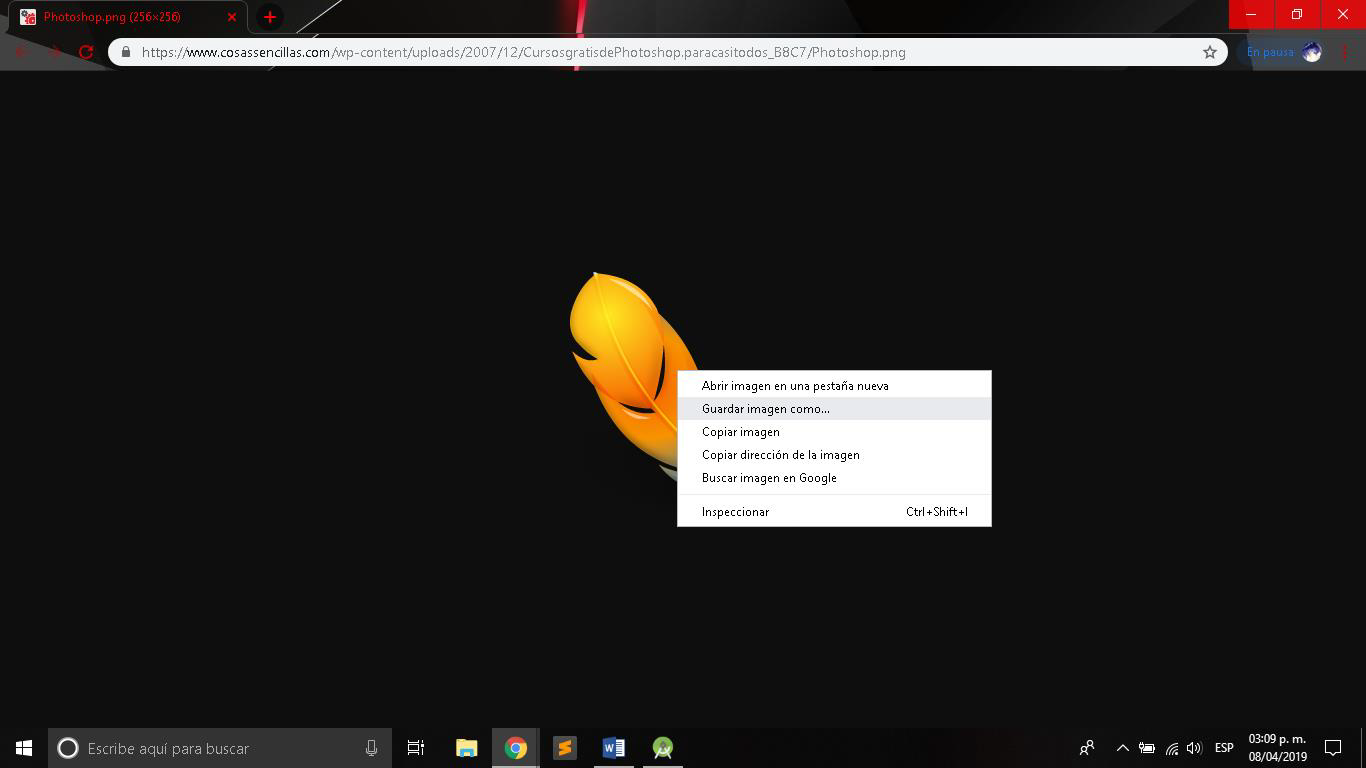This screenshot has height=768, width=1366.
Task: Choose 'Inspeccionar' from context menu
Action: pyautogui.click(x=834, y=511)
